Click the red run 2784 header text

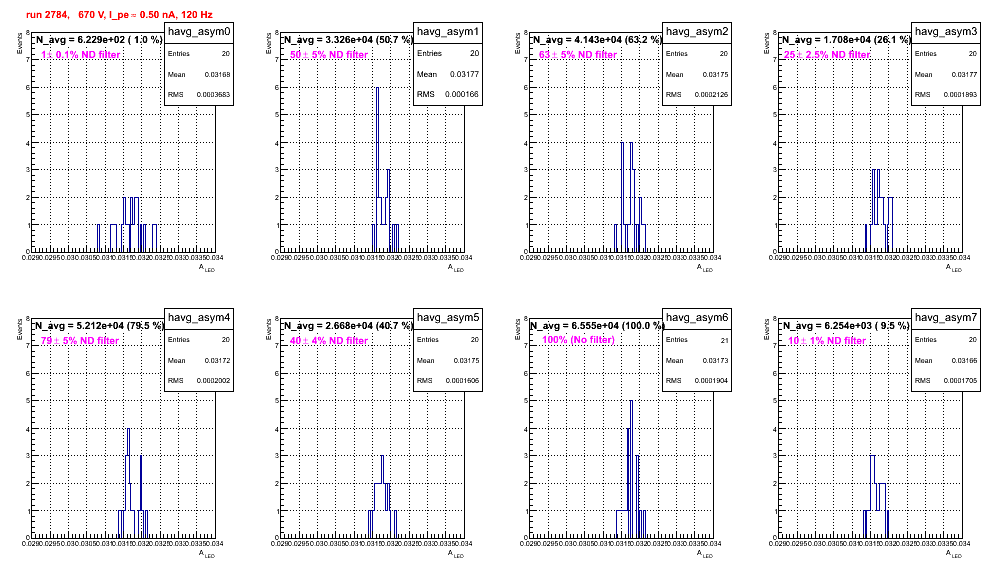[119, 15]
